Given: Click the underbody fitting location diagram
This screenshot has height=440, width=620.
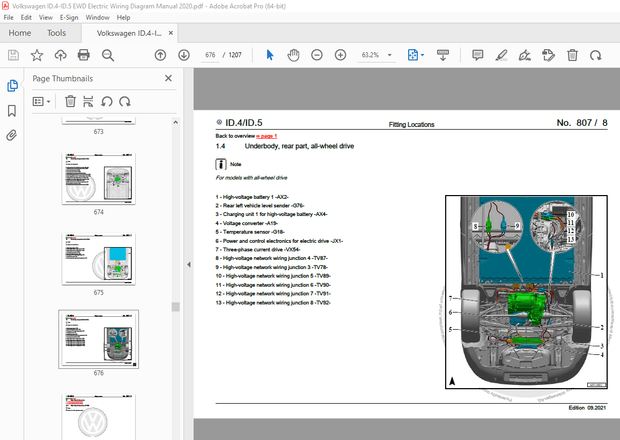Looking at the screenshot, I should [x=526, y=292].
